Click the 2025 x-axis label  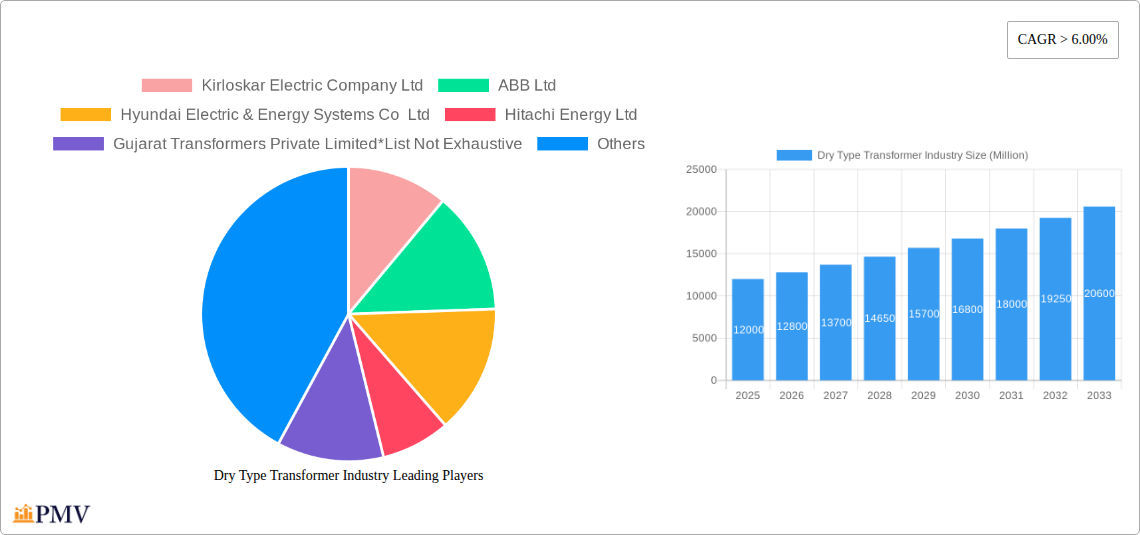(748, 395)
